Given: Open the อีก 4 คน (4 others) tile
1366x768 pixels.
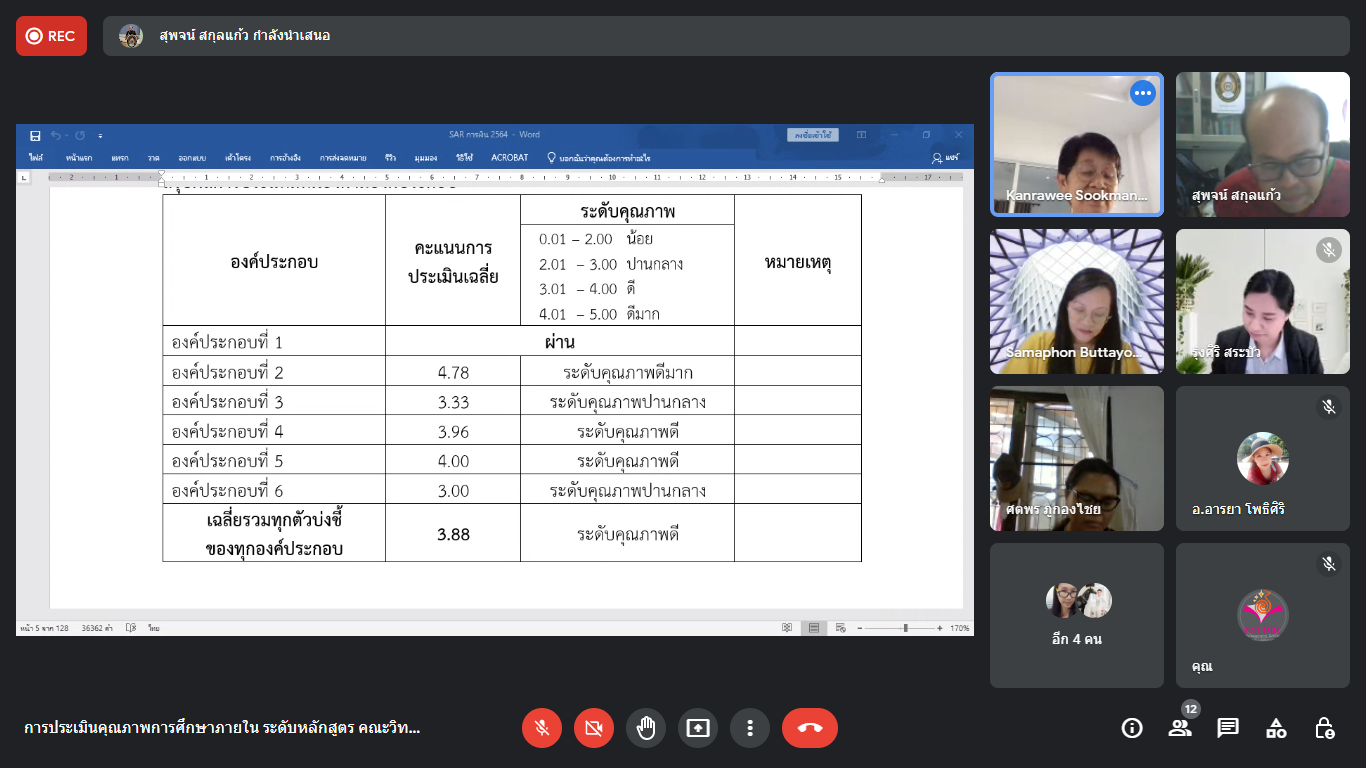Looking at the screenshot, I should [1077, 615].
